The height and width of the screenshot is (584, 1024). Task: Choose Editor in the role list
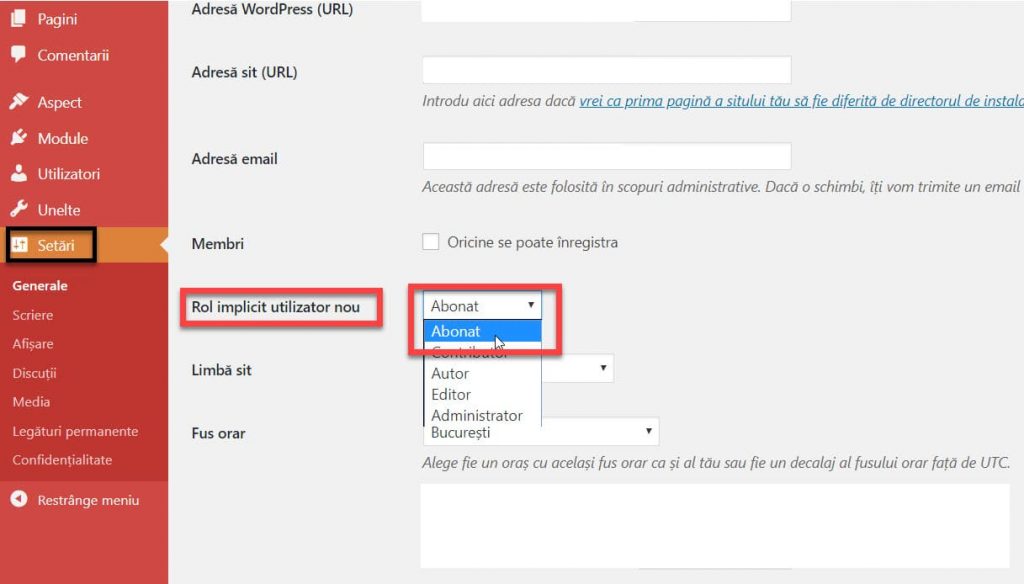point(451,394)
